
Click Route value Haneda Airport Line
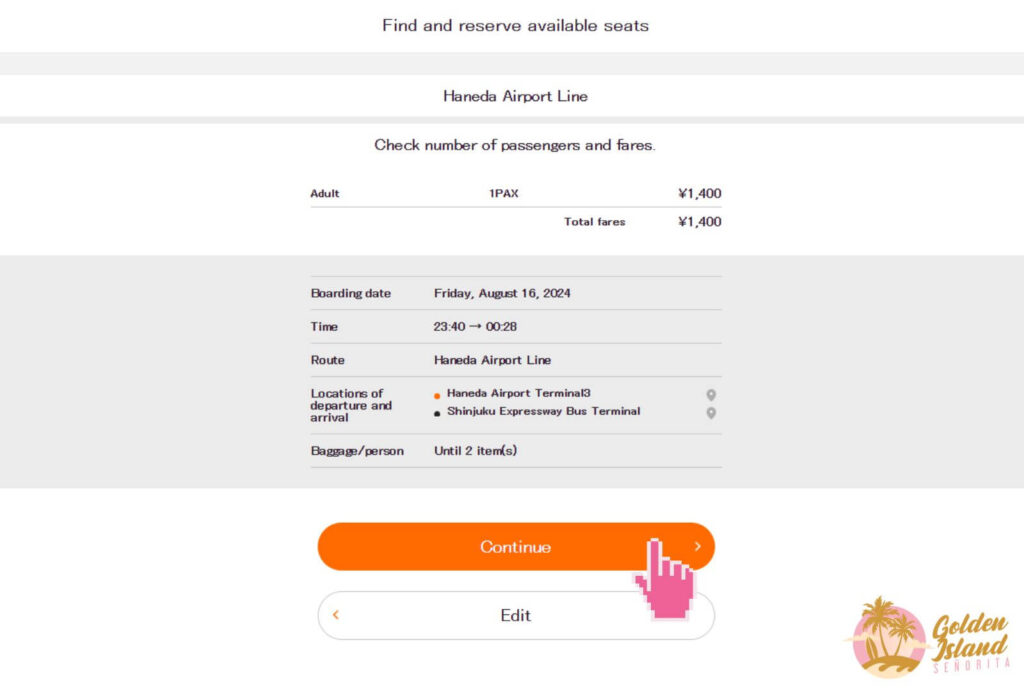(492, 360)
